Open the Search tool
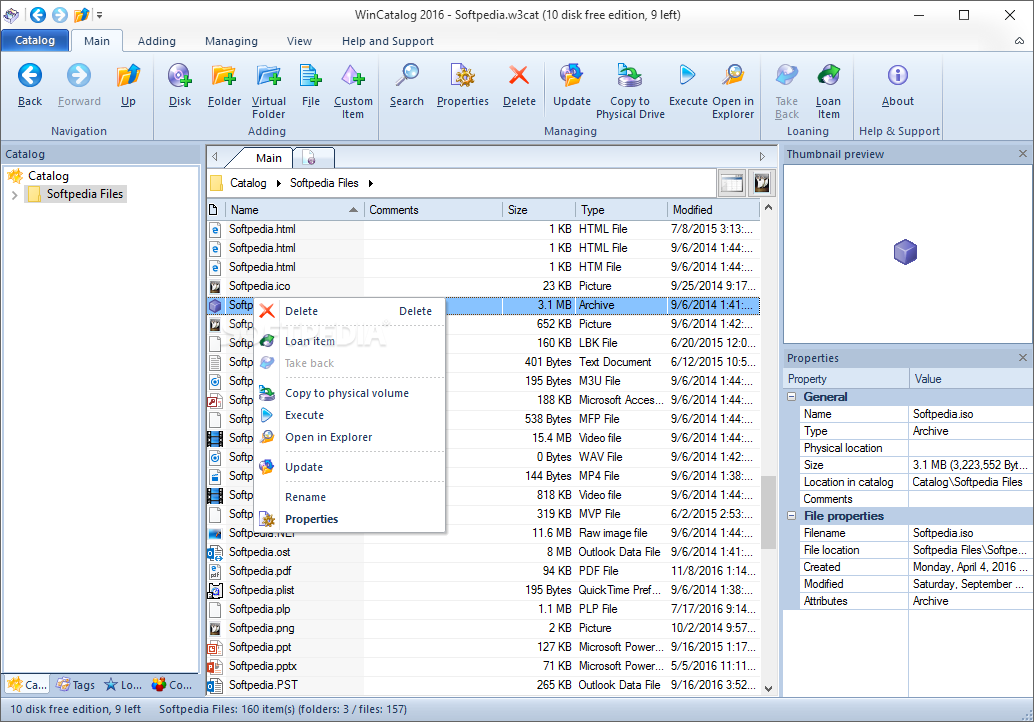 pos(407,84)
